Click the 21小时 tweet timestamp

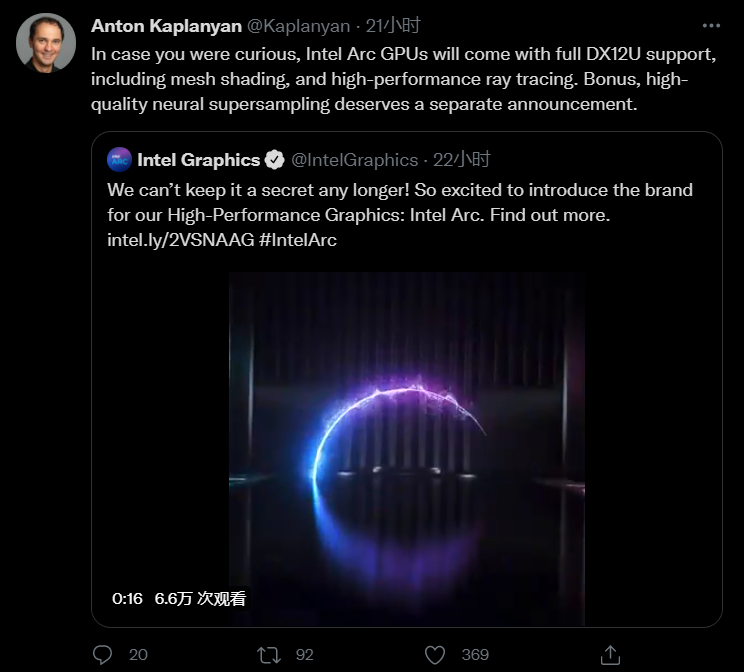coord(393,26)
